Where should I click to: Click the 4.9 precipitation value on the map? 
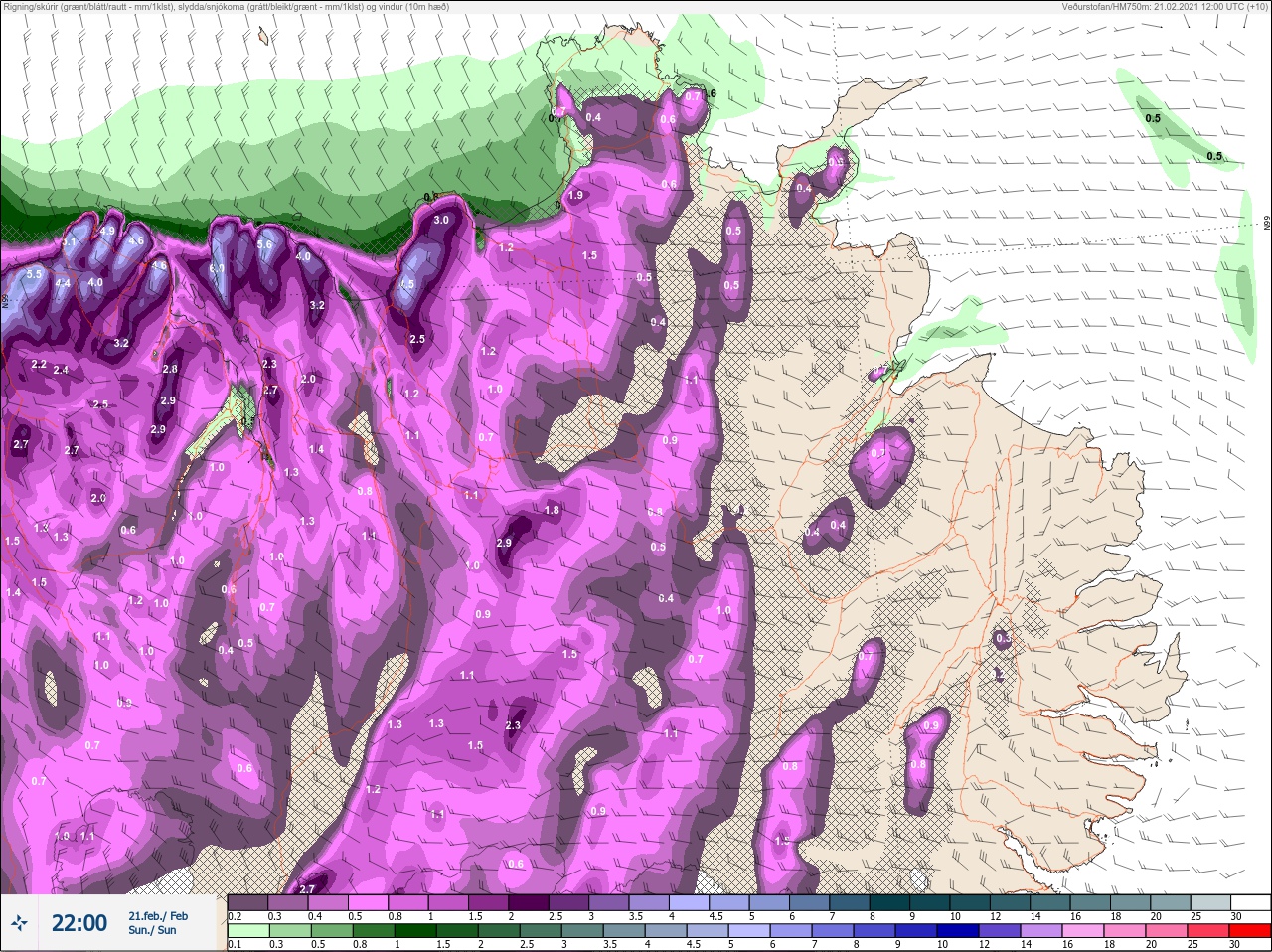click(108, 232)
